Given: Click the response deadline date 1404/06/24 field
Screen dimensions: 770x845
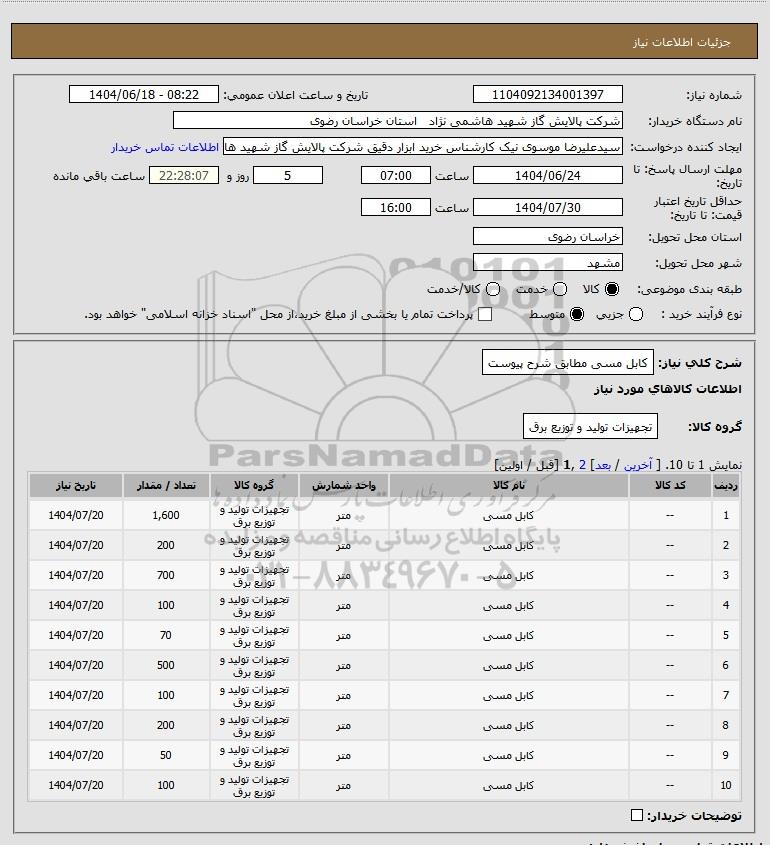Looking at the screenshot, I should click(547, 176).
